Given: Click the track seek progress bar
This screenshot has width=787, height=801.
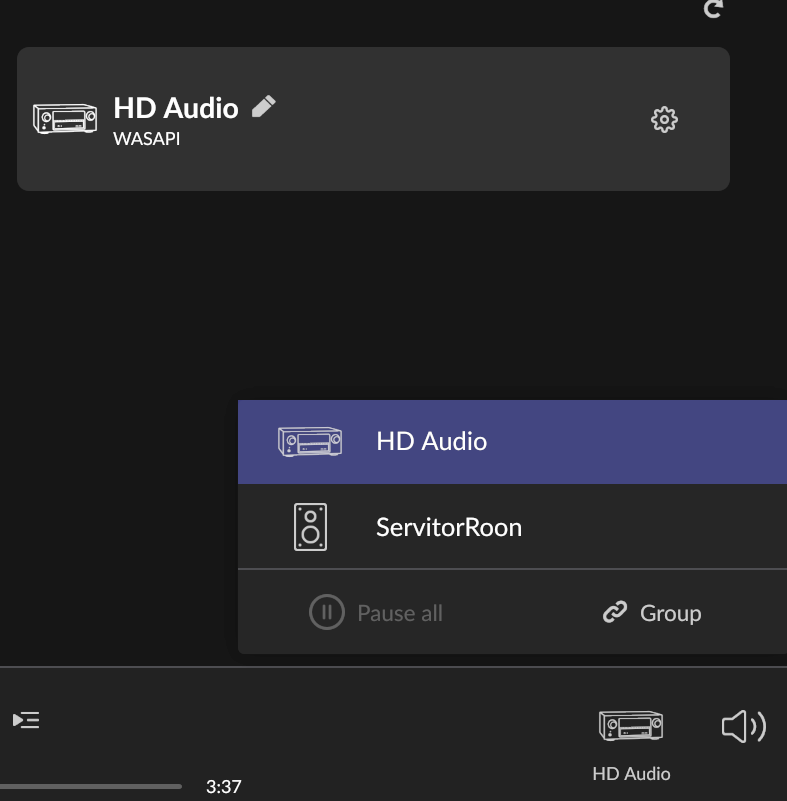Looking at the screenshot, I should [x=90, y=787].
